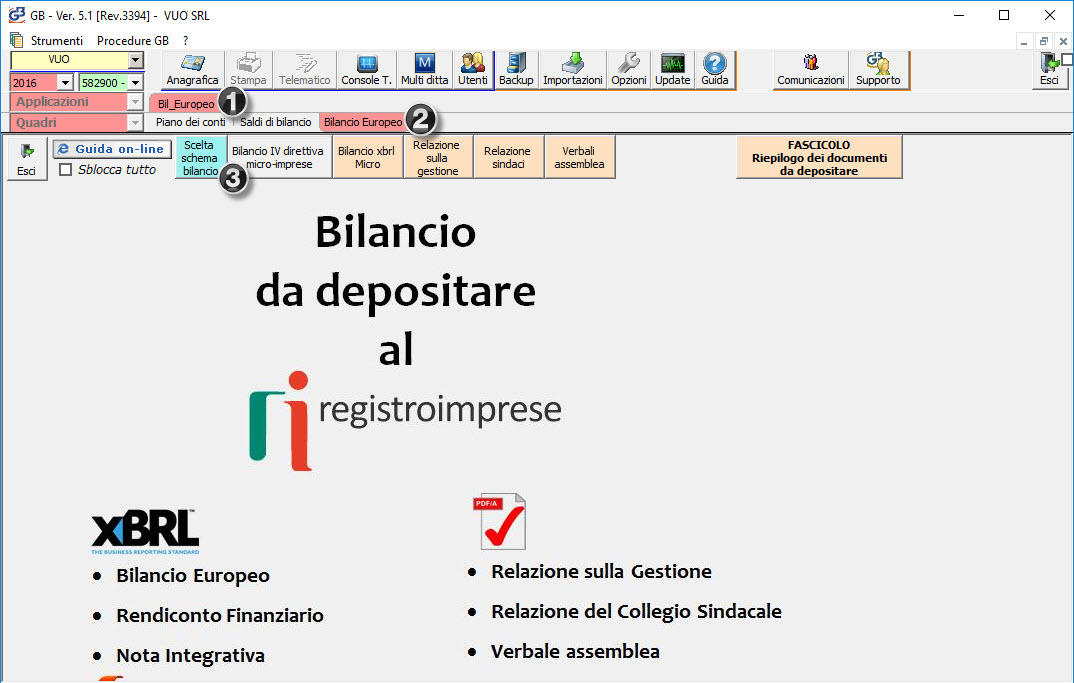Open the Utenti users icon

tap(473, 70)
